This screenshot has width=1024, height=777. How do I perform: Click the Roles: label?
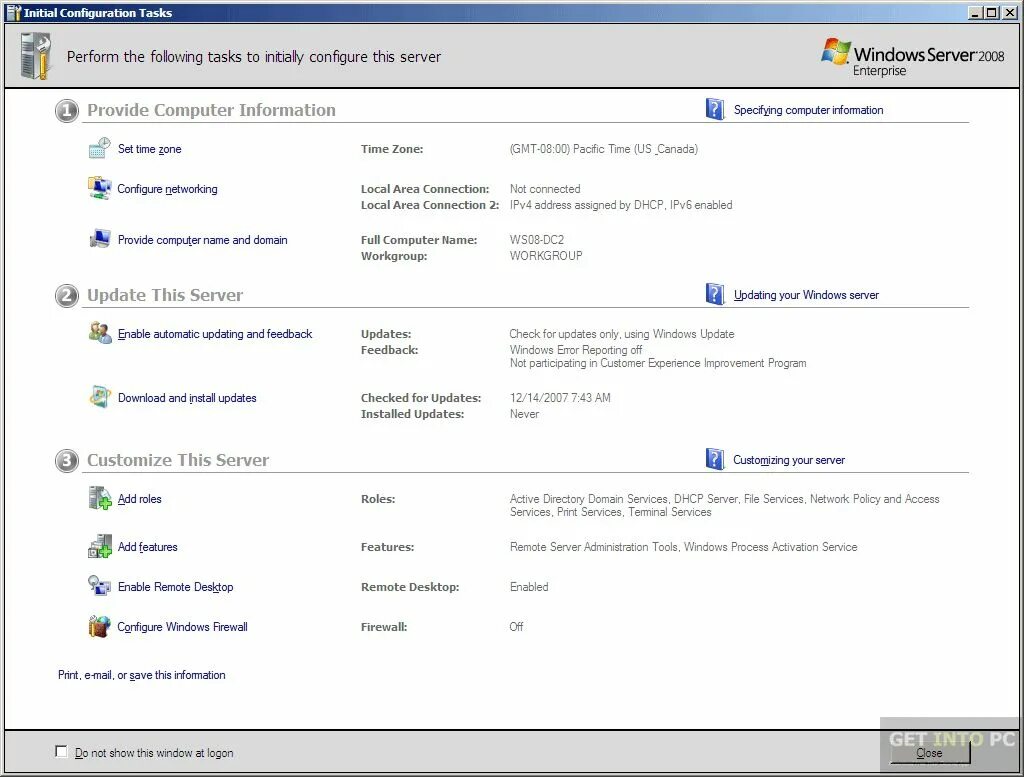(378, 499)
